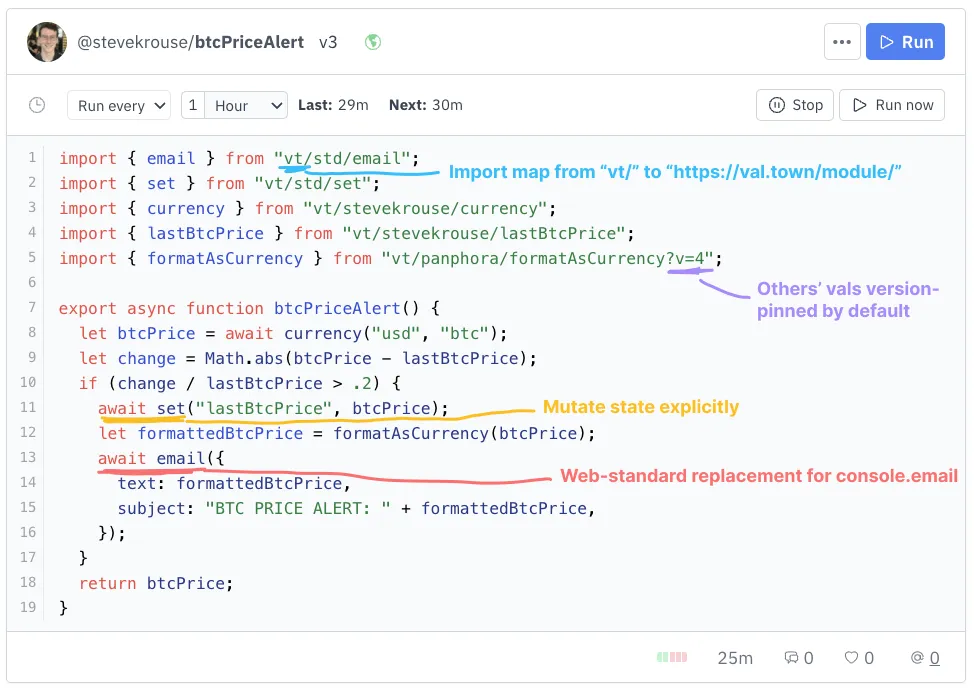
Task: Like the val using the heart icon
Action: coord(850,657)
